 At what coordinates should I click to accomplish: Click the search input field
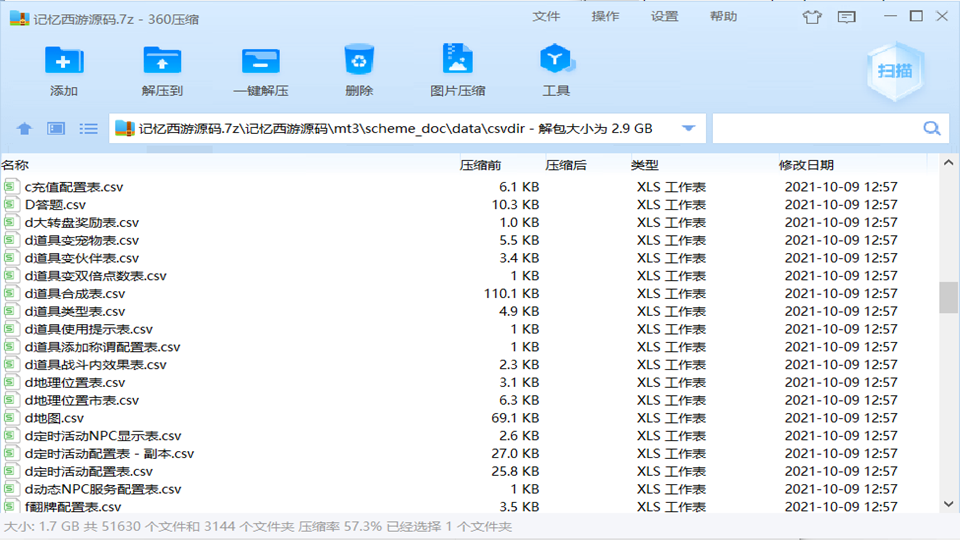(815, 129)
